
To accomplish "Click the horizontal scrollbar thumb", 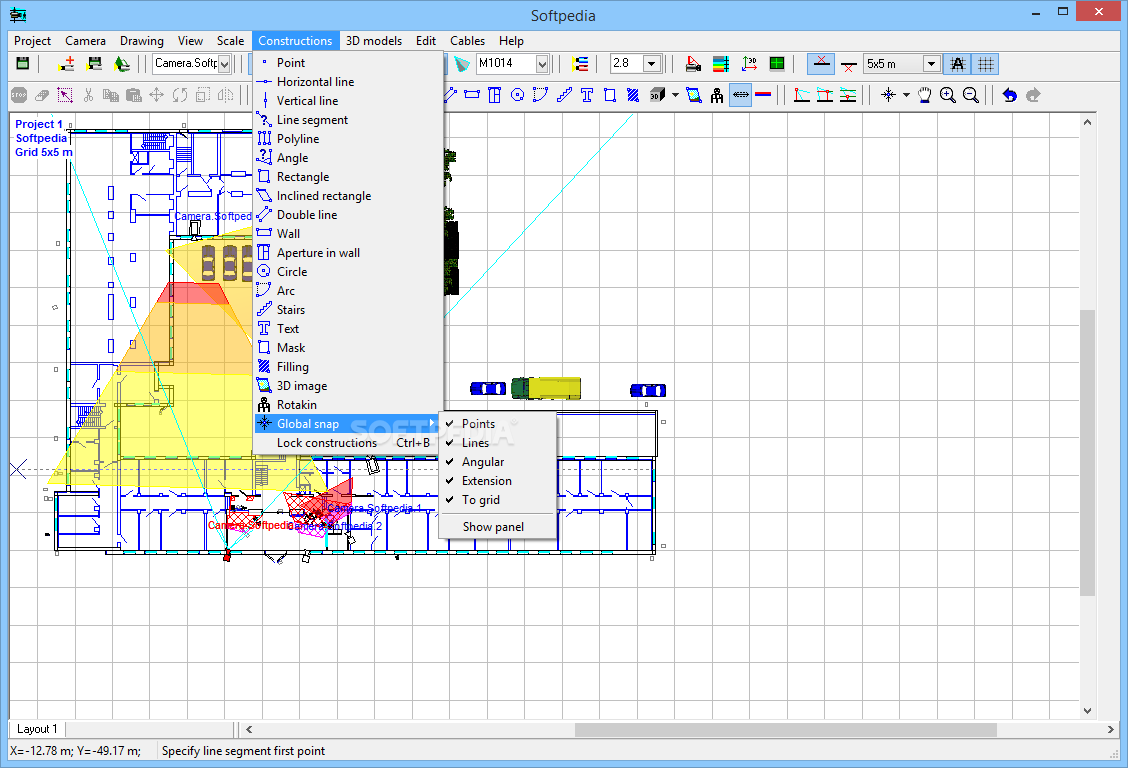I will [786, 729].
